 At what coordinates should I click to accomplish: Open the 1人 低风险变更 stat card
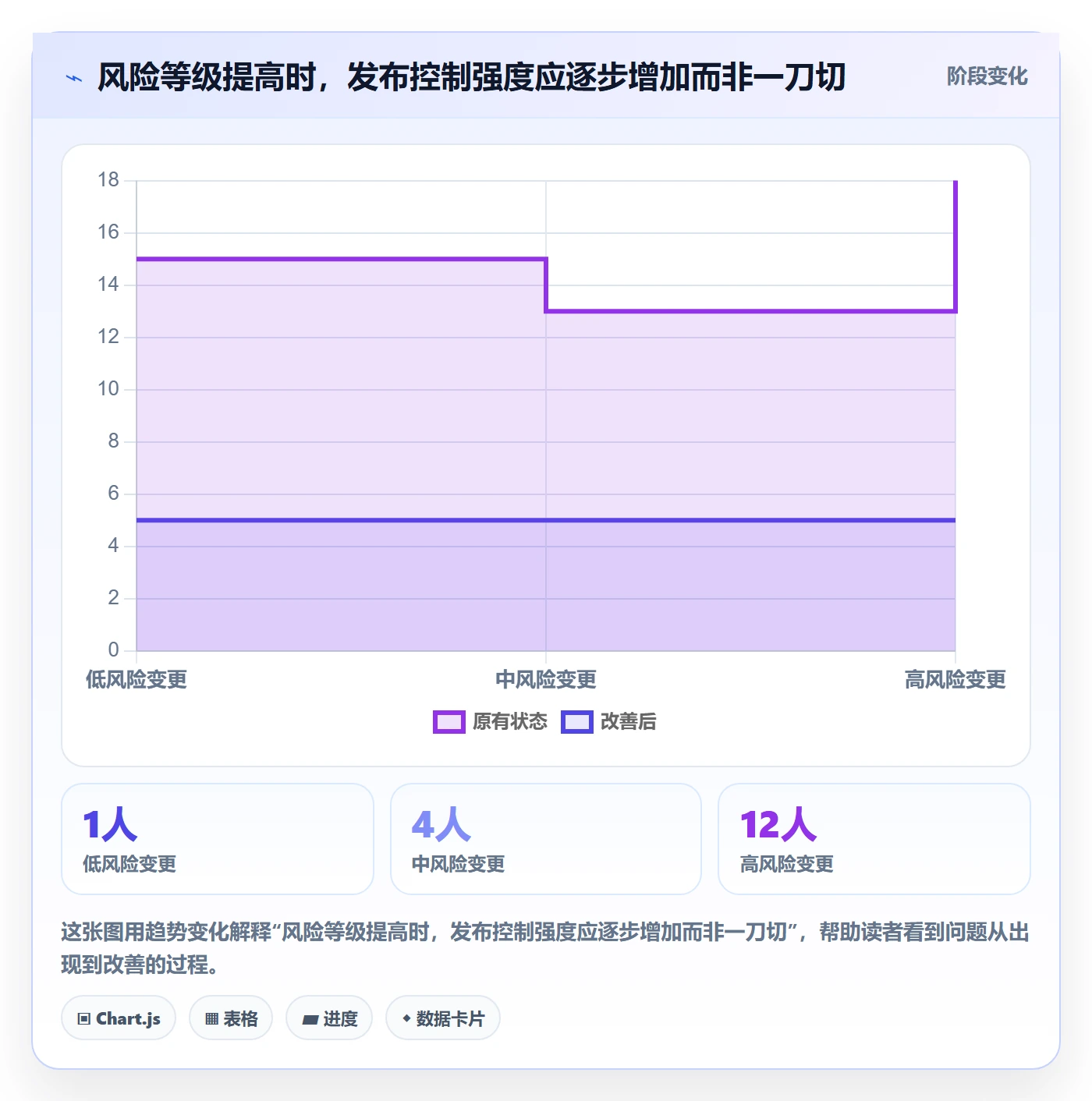(218, 839)
